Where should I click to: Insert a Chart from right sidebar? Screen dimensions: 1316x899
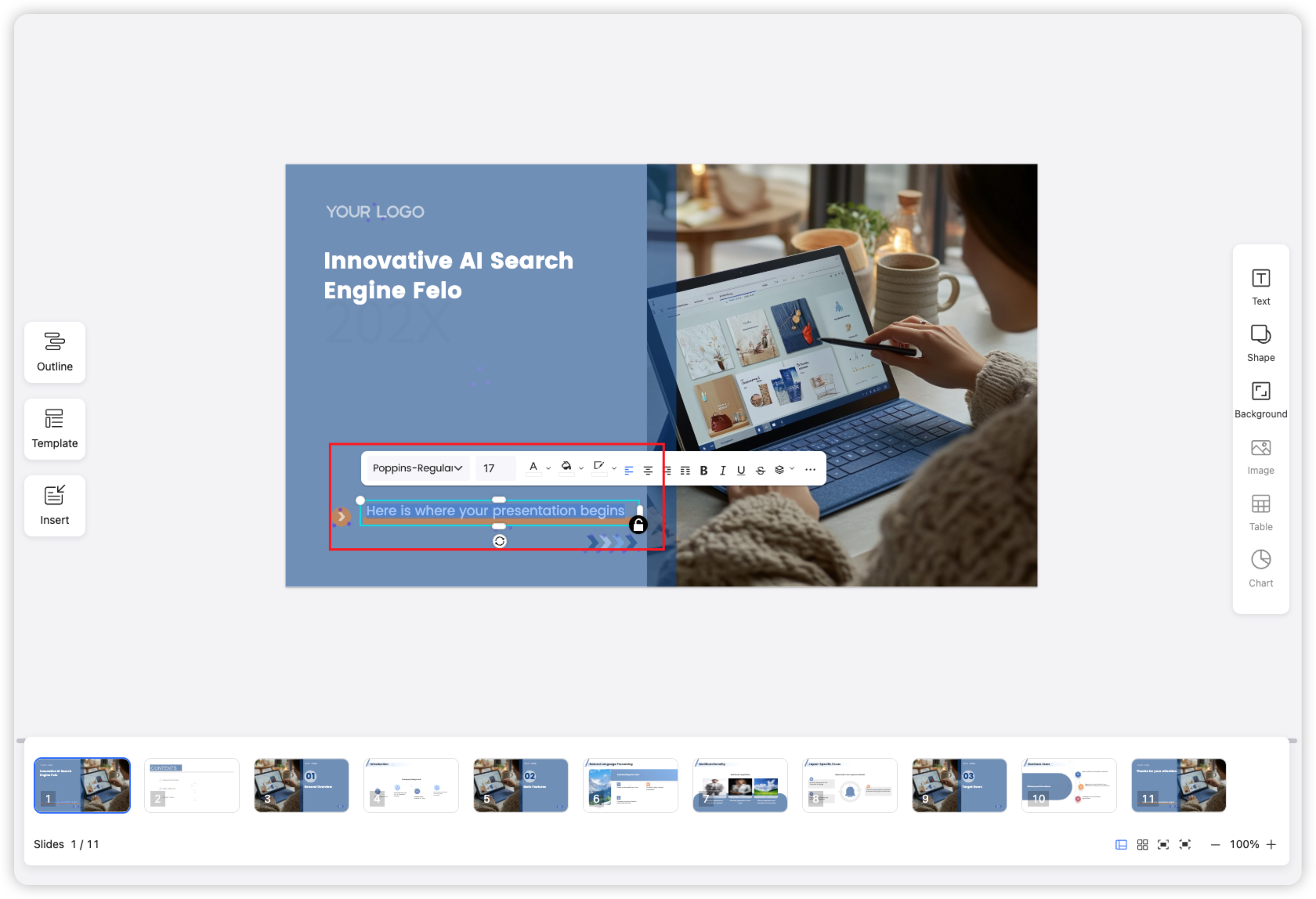point(1261,569)
